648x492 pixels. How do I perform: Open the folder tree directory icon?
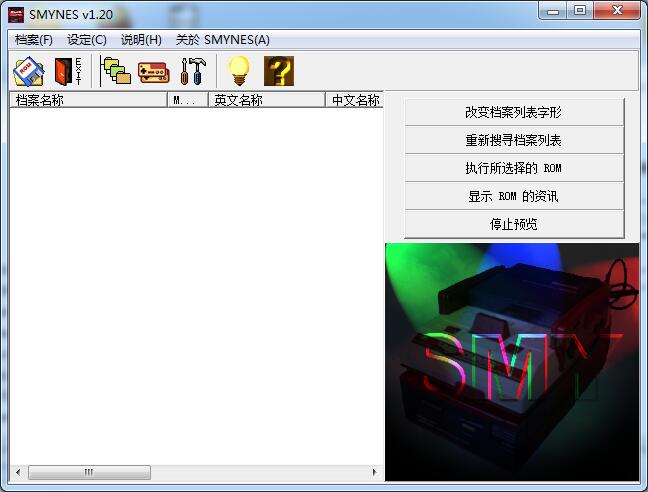117,71
